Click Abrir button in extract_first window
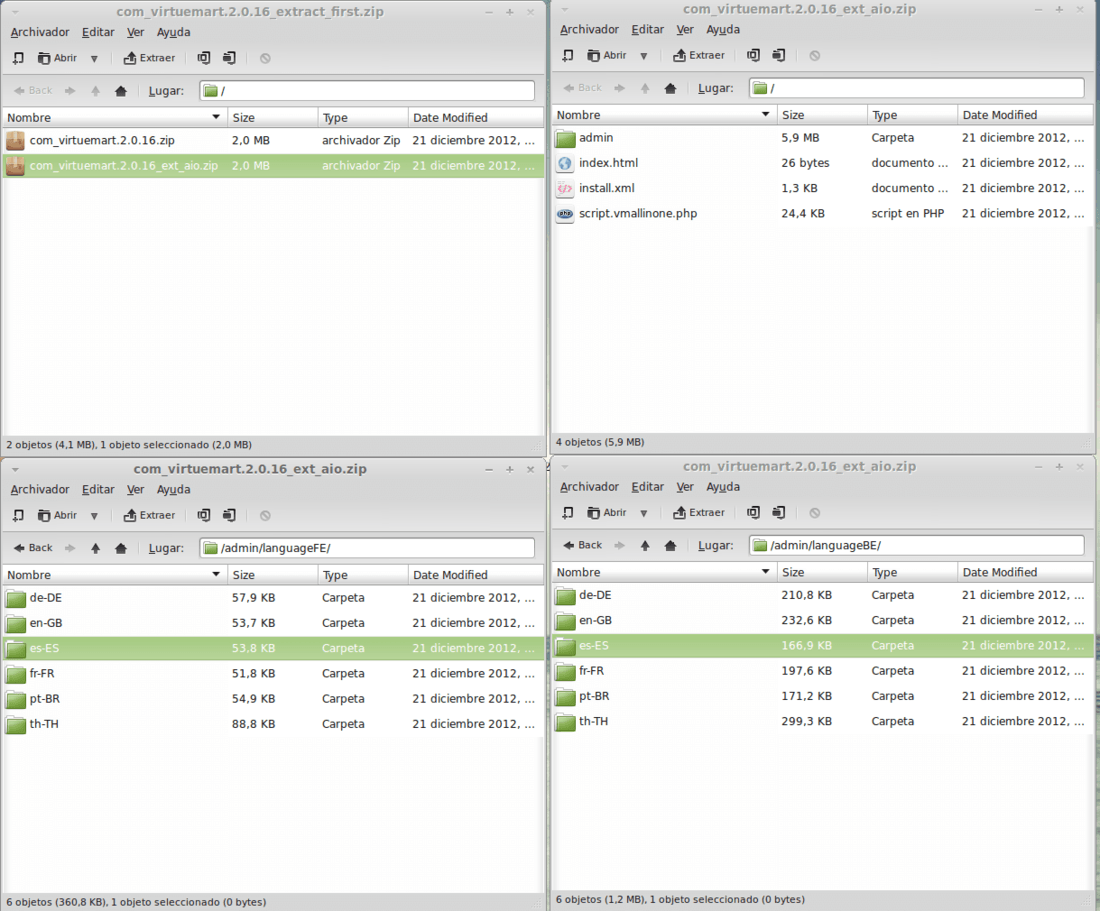Screen dimensions: 1100x911 (x=58, y=58)
